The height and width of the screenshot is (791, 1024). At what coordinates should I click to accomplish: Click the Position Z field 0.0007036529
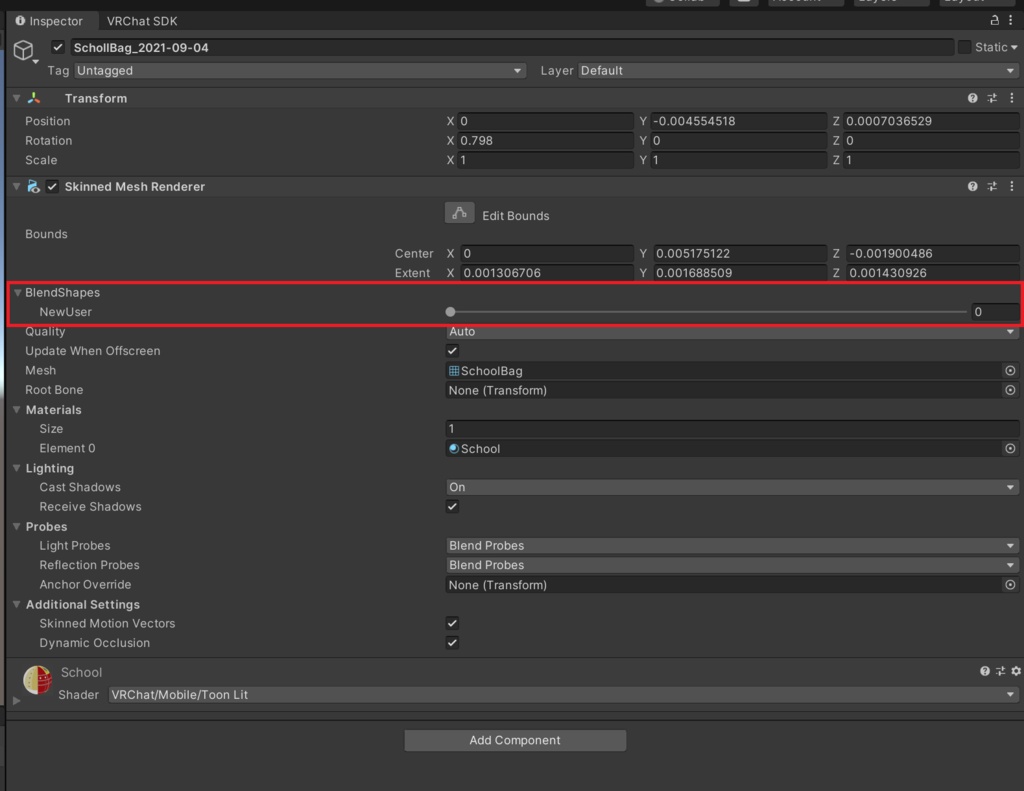pyautogui.click(x=931, y=121)
